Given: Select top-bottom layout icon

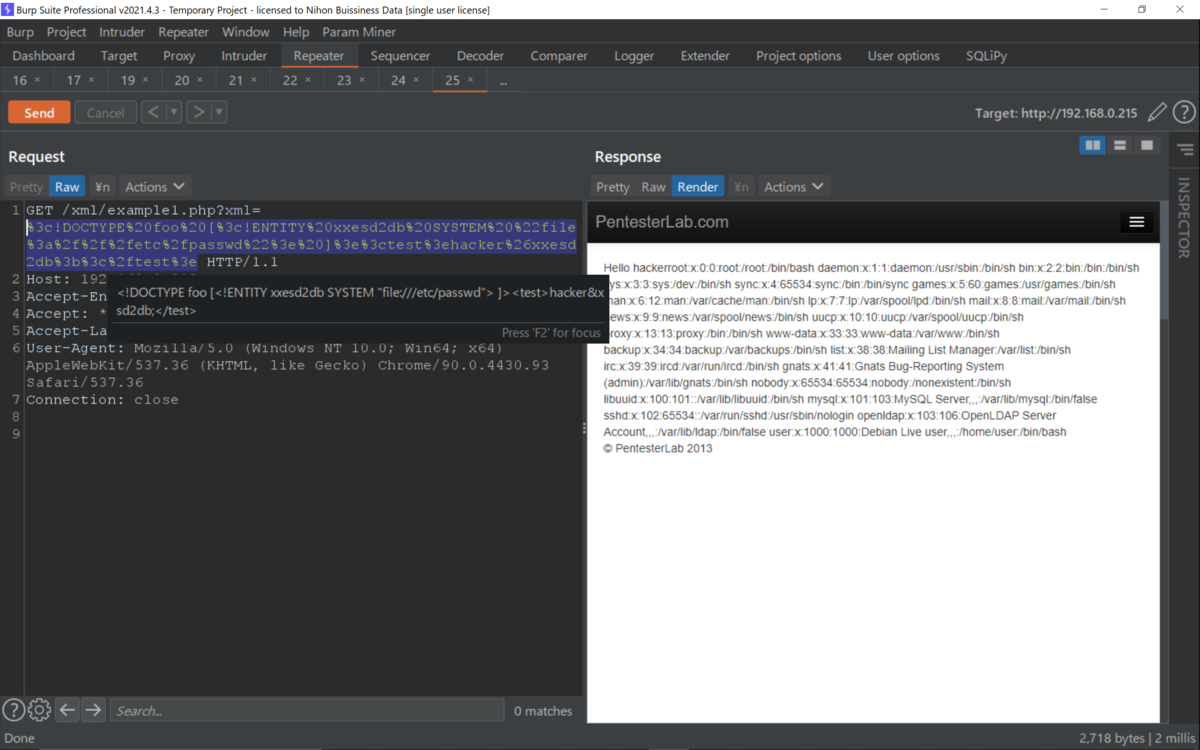Looking at the screenshot, I should click(1120, 146).
